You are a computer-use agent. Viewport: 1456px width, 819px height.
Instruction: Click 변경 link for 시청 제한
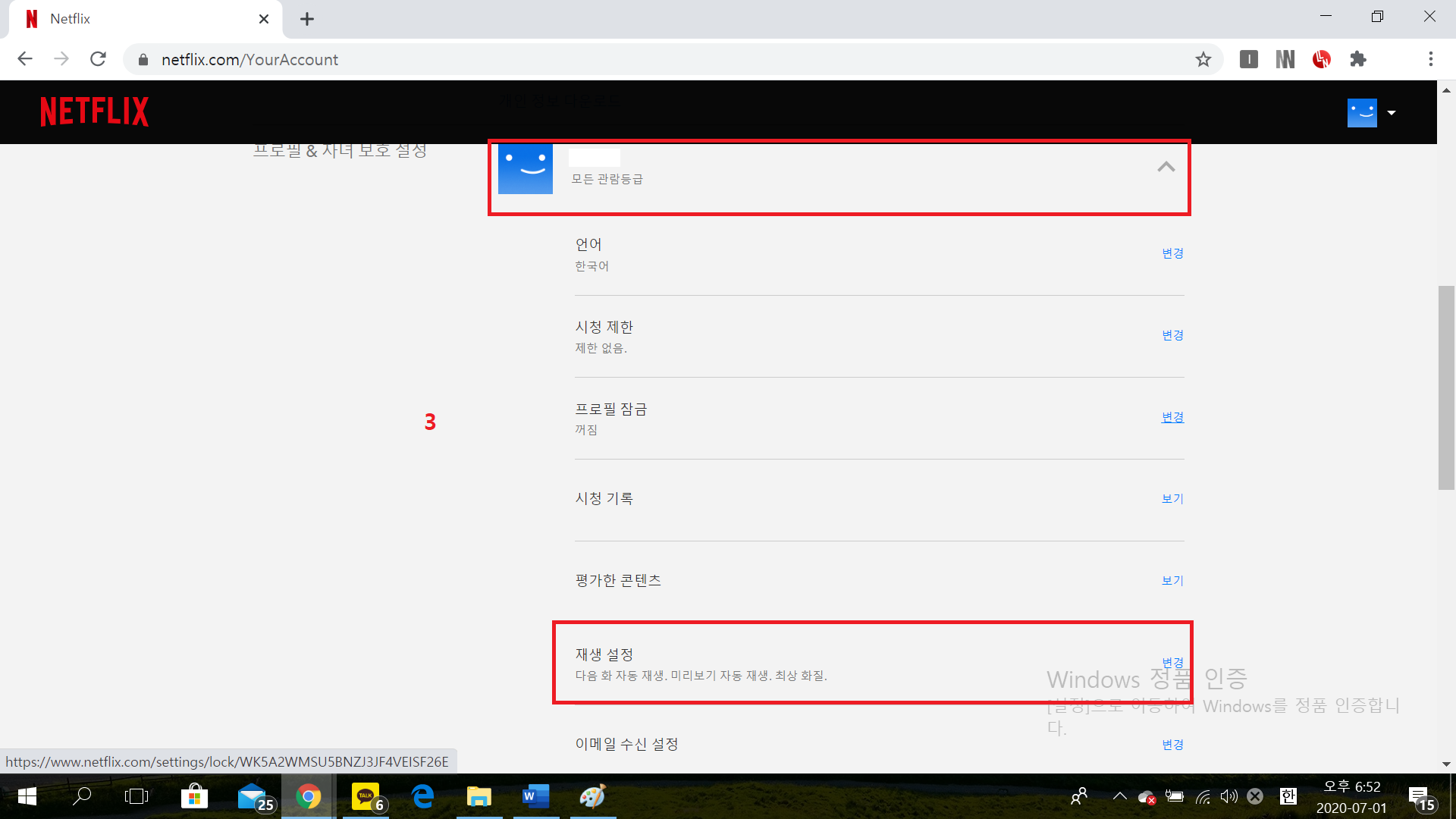point(1172,335)
